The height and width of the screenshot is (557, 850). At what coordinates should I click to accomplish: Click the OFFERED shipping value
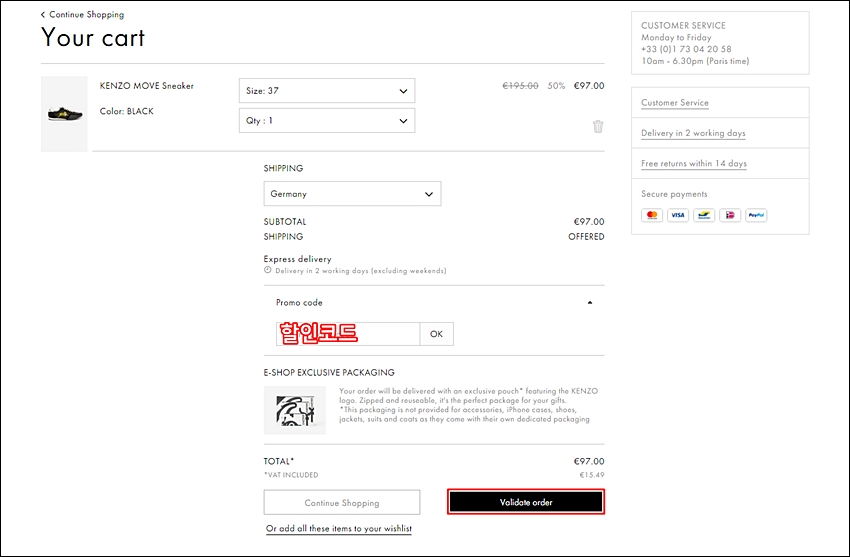tap(586, 236)
